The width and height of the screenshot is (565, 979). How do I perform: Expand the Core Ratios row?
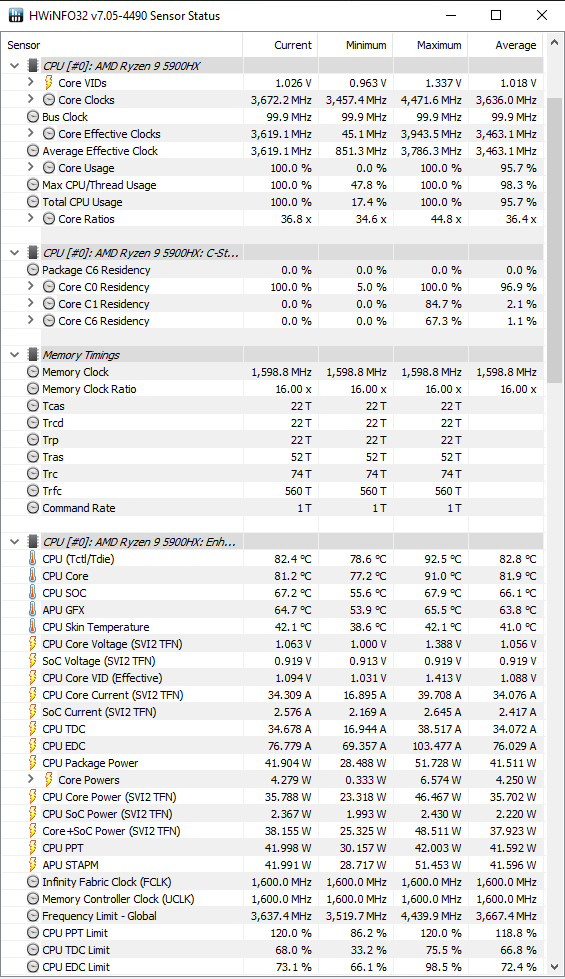31,219
